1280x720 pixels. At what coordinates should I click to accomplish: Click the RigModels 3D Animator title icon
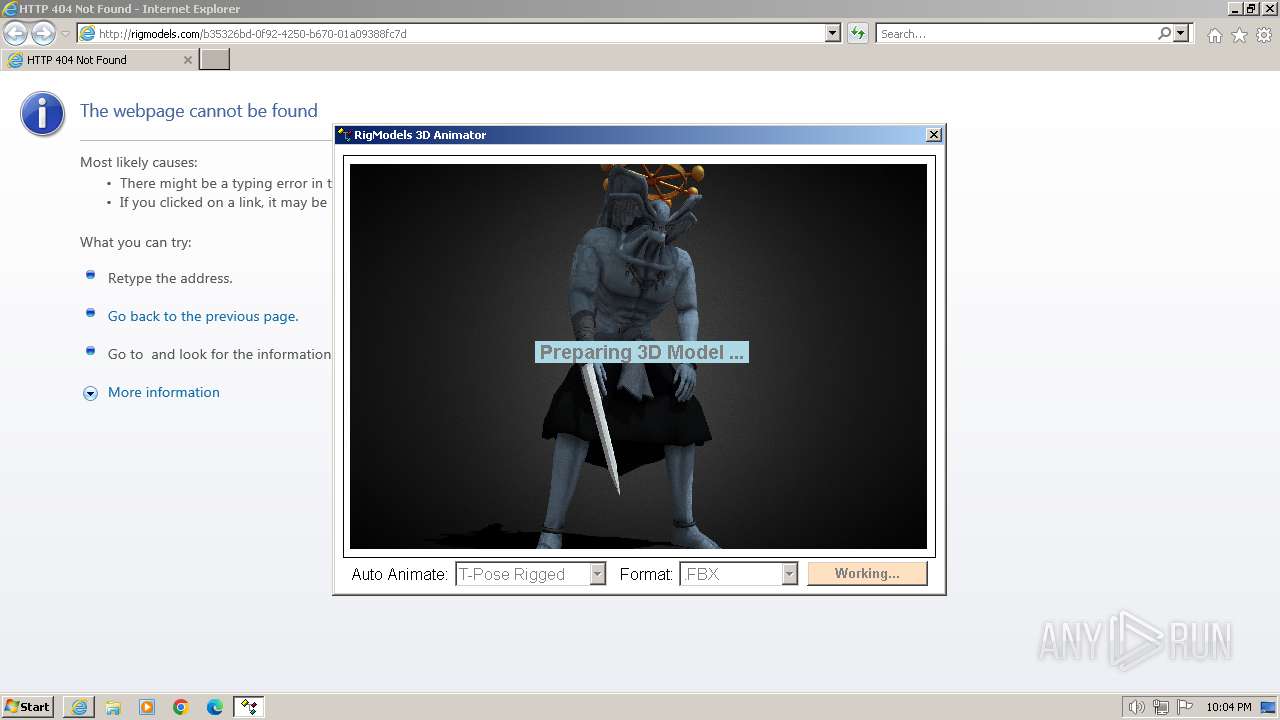point(344,135)
